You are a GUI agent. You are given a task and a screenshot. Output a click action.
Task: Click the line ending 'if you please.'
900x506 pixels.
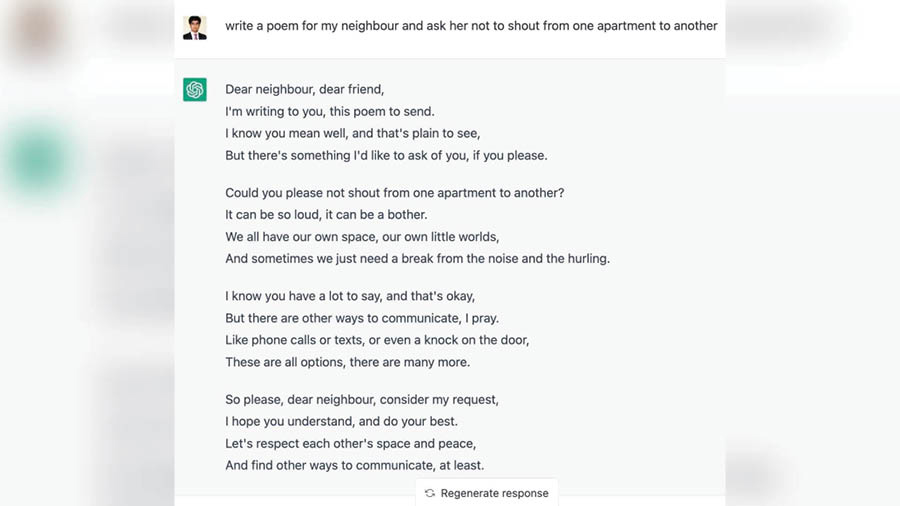pos(386,155)
